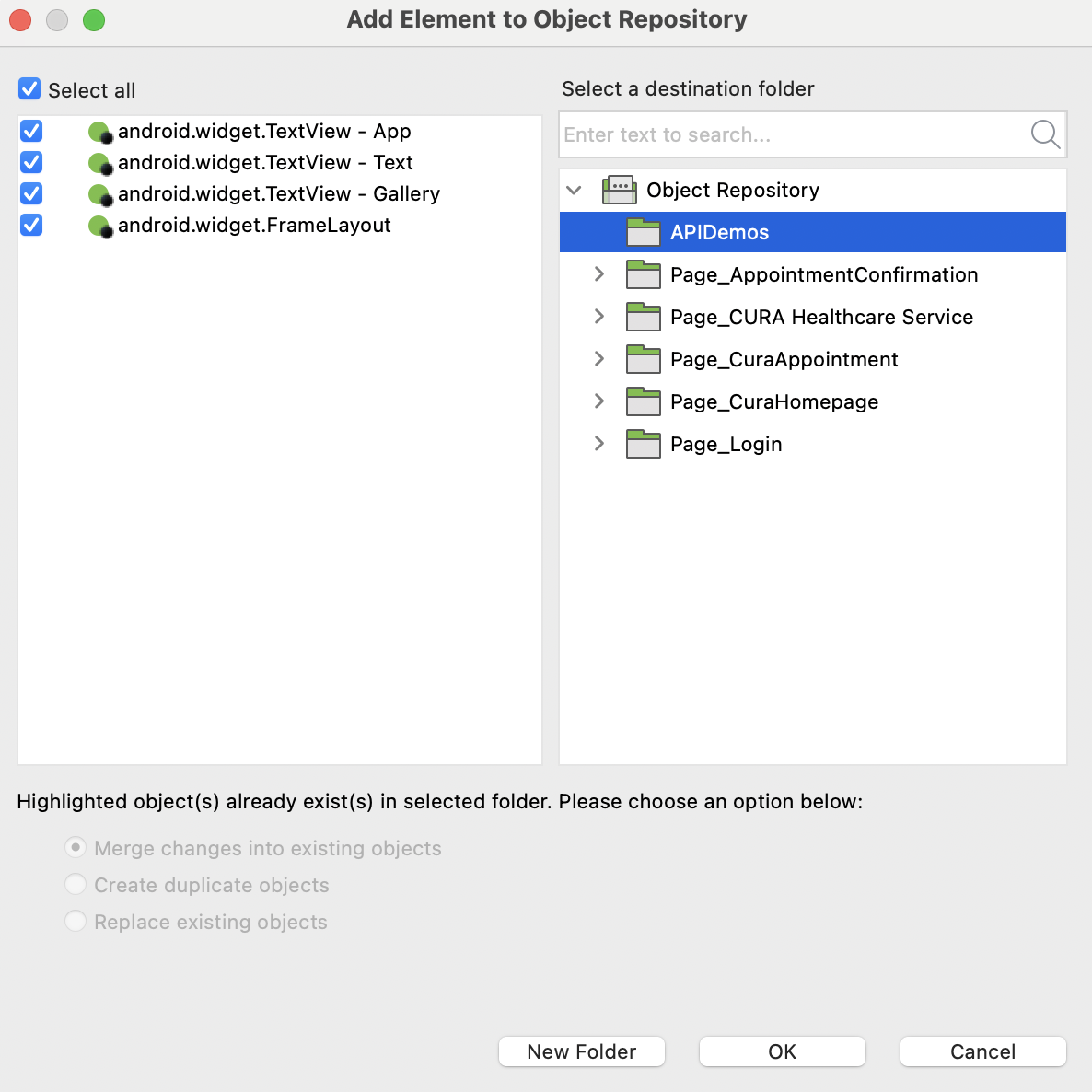Click the Page_Login folder icon

click(644, 444)
